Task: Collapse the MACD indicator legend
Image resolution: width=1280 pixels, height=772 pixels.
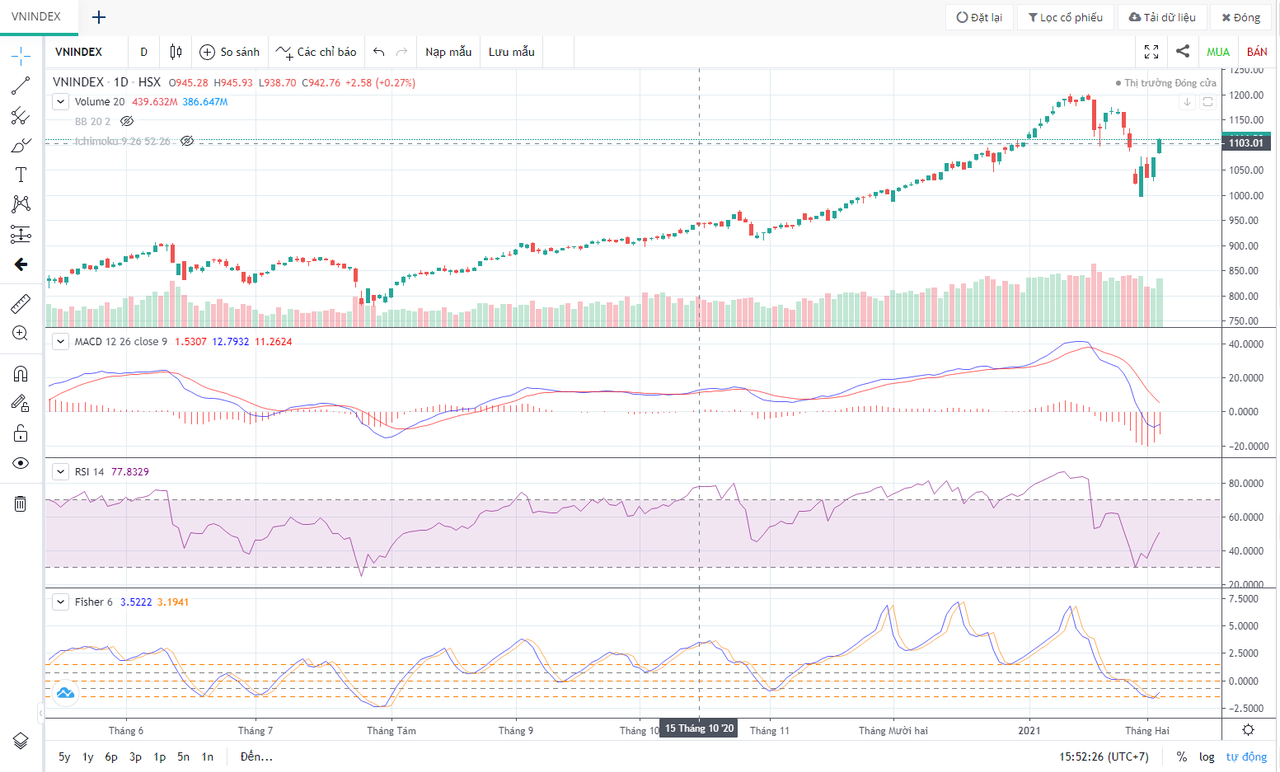Action: pos(60,341)
